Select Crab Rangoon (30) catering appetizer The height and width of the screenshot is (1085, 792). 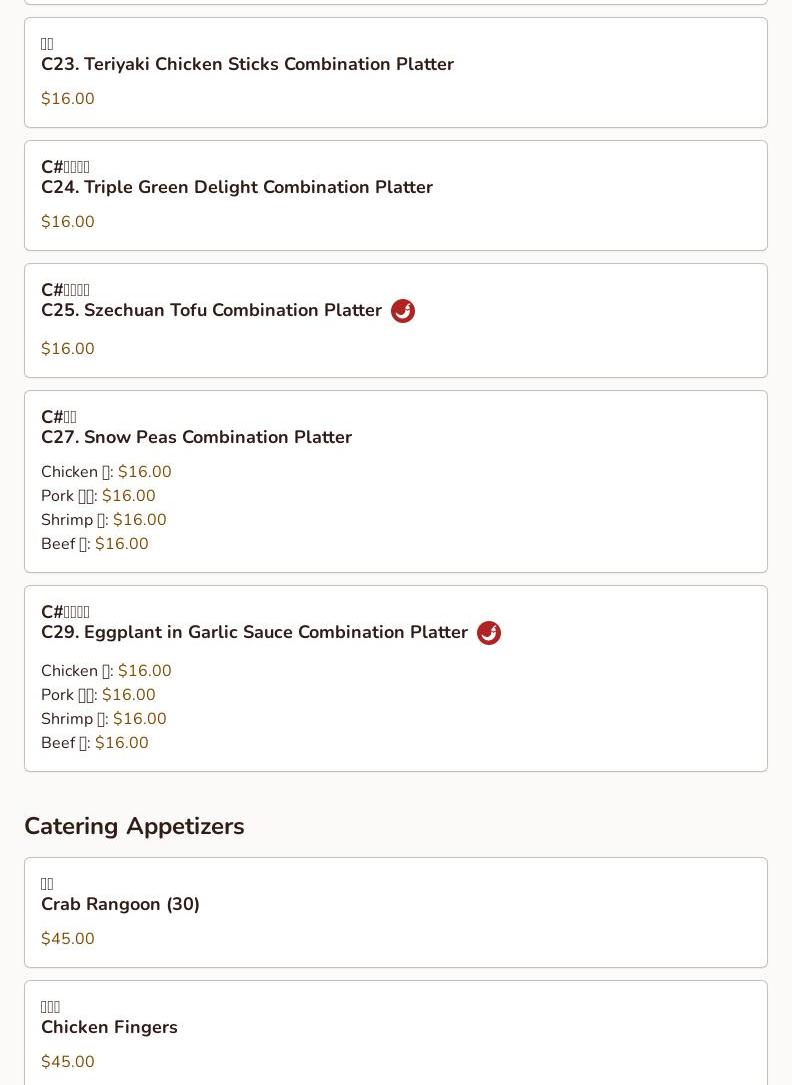pos(120,904)
